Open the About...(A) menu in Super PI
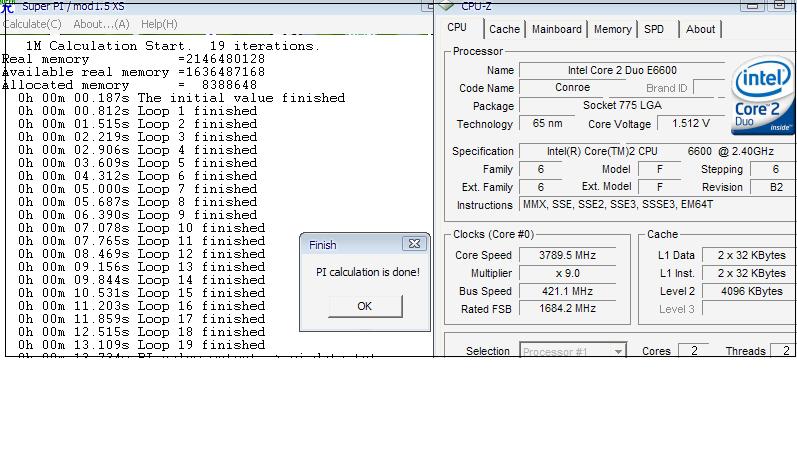Screen dimensions: 797x450 click(101, 24)
